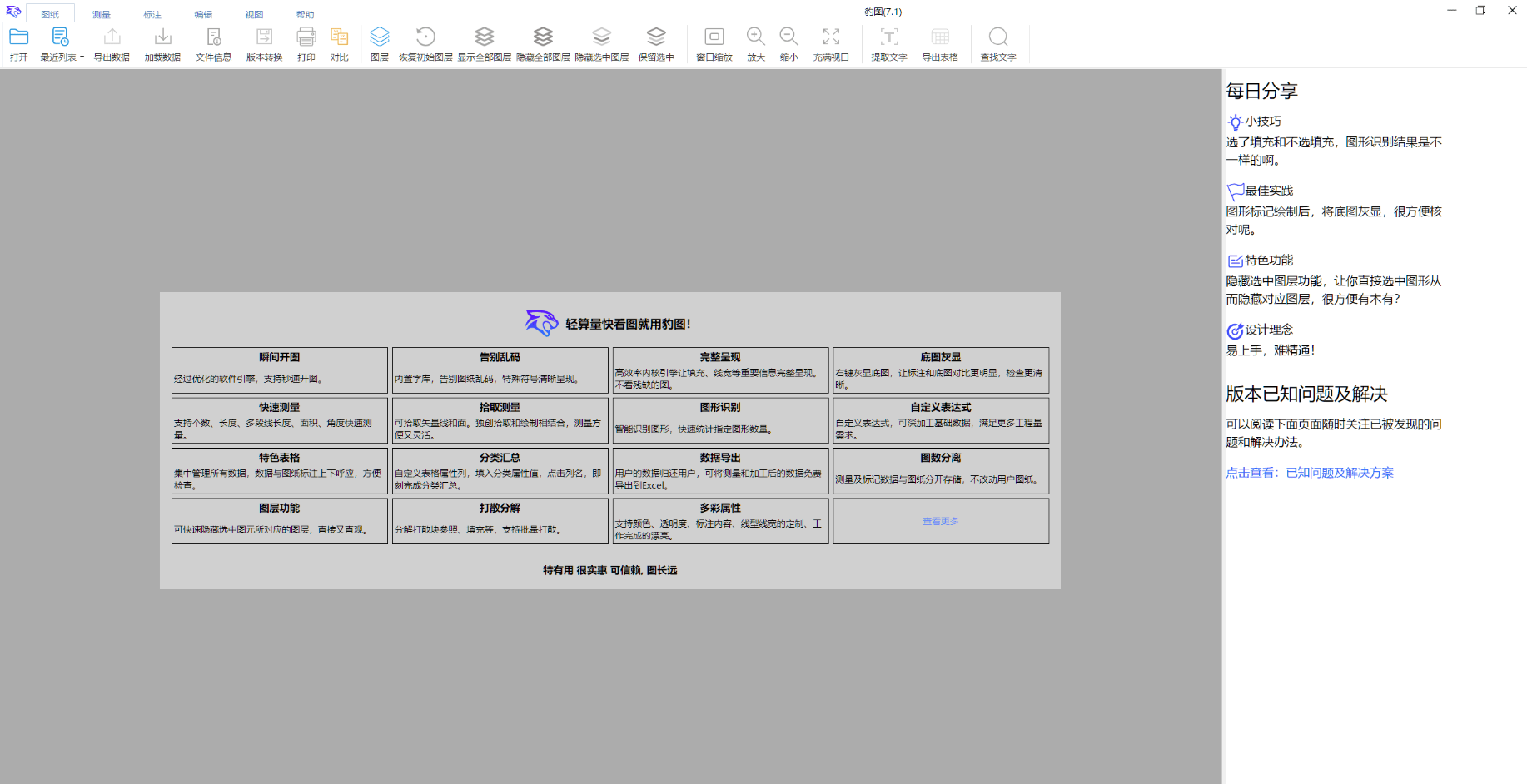1527x784 pixels.
Task: Click the 最佳实践 speech bubble icon
Action: [x=1235, y=191]
